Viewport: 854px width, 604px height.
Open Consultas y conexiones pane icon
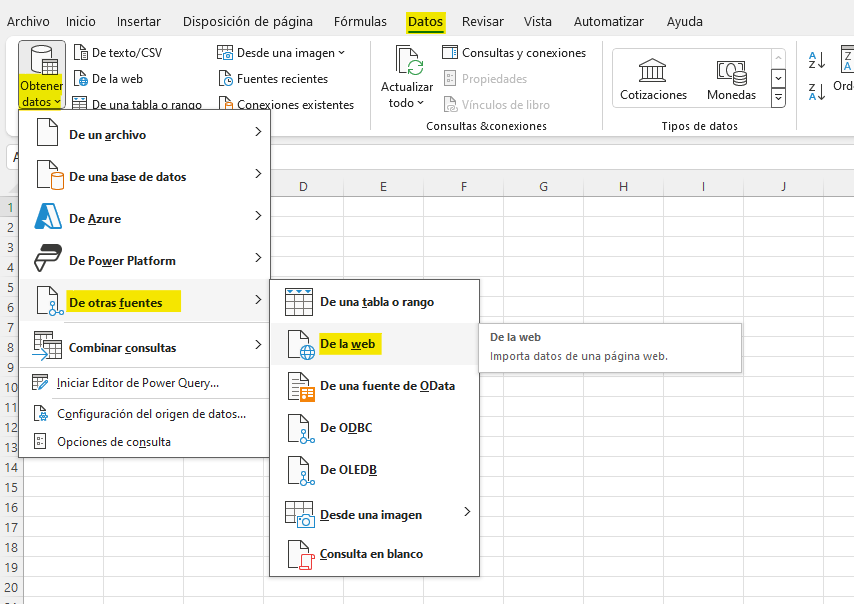tap(450, 53)
